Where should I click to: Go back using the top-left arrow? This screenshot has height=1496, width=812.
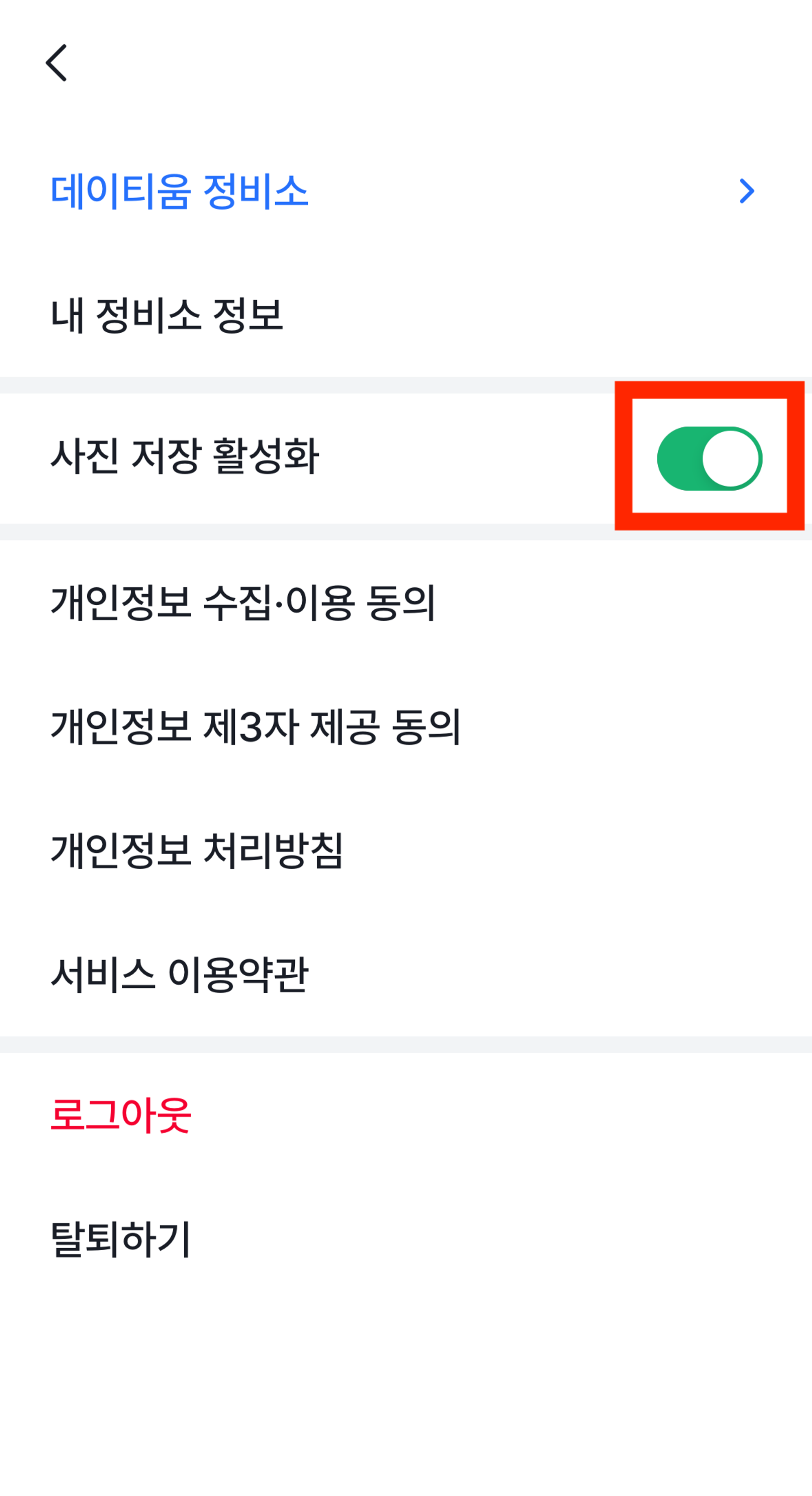tap(57, 63)
